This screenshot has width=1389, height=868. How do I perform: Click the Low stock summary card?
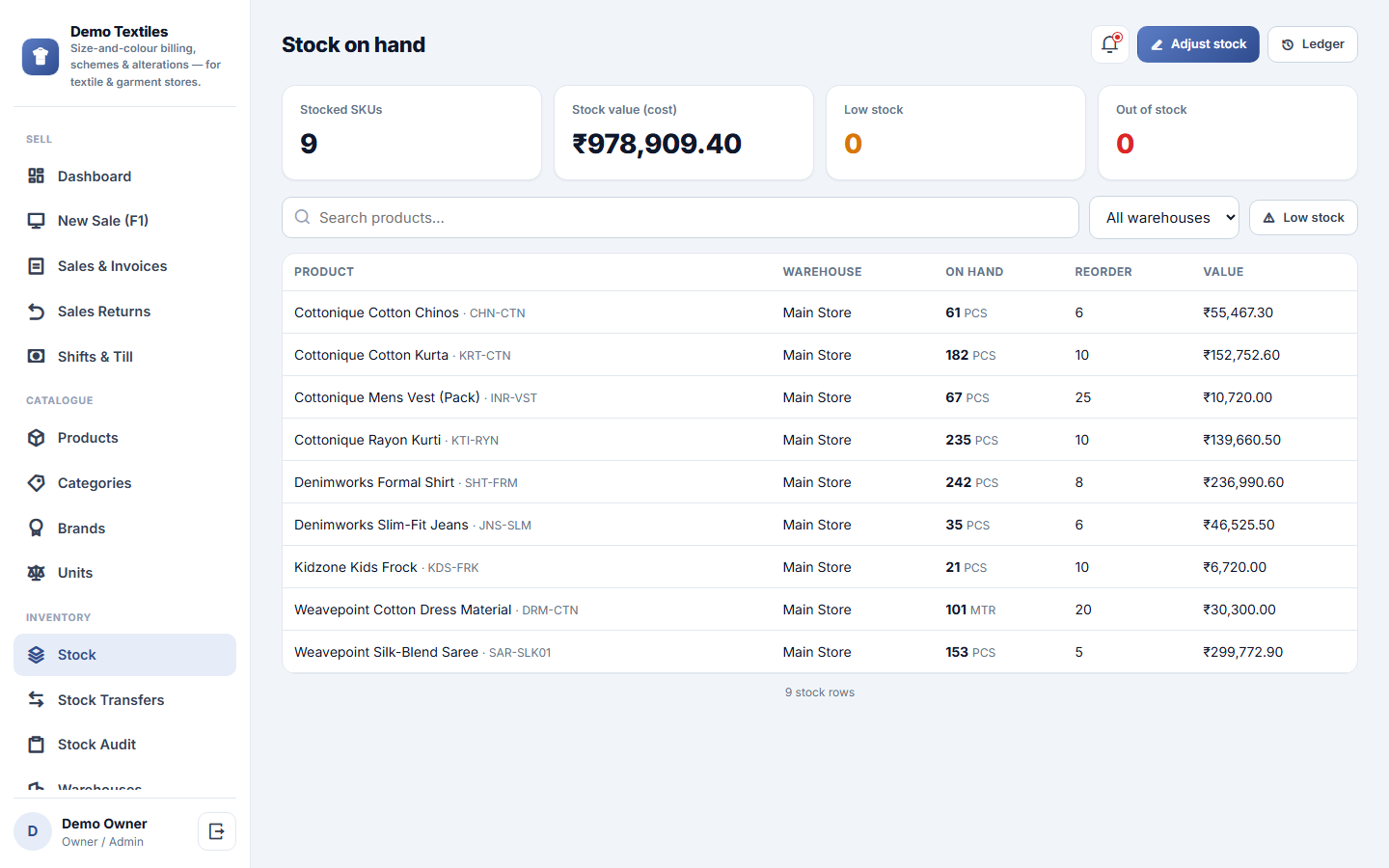[956, 133]
